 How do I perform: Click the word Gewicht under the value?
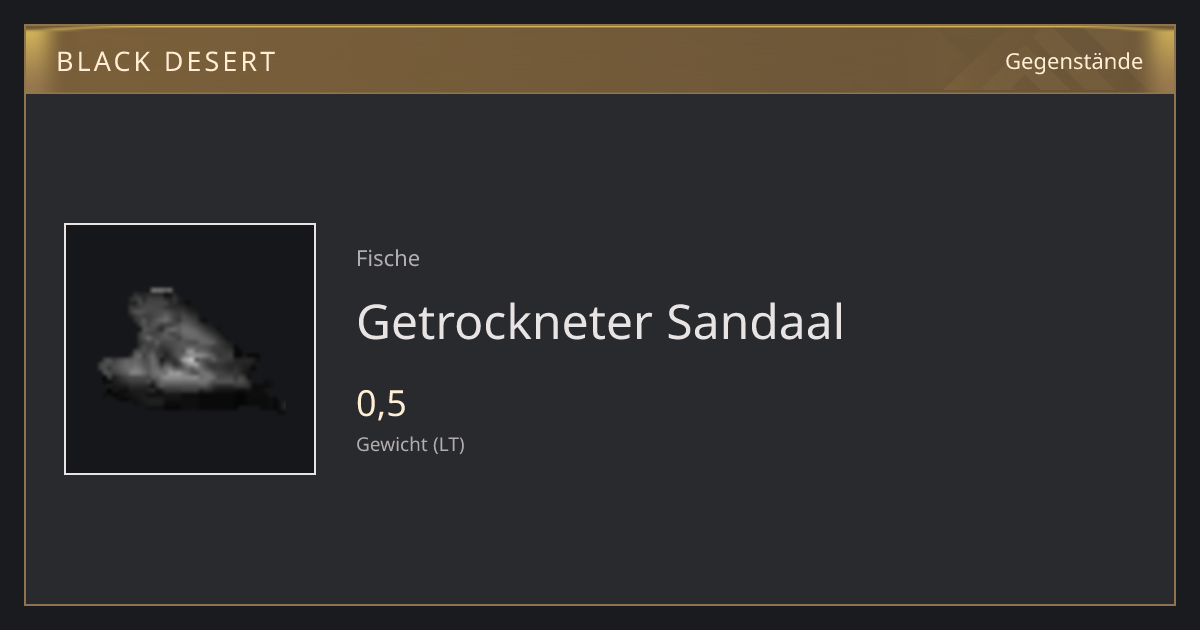pos(392,444)
